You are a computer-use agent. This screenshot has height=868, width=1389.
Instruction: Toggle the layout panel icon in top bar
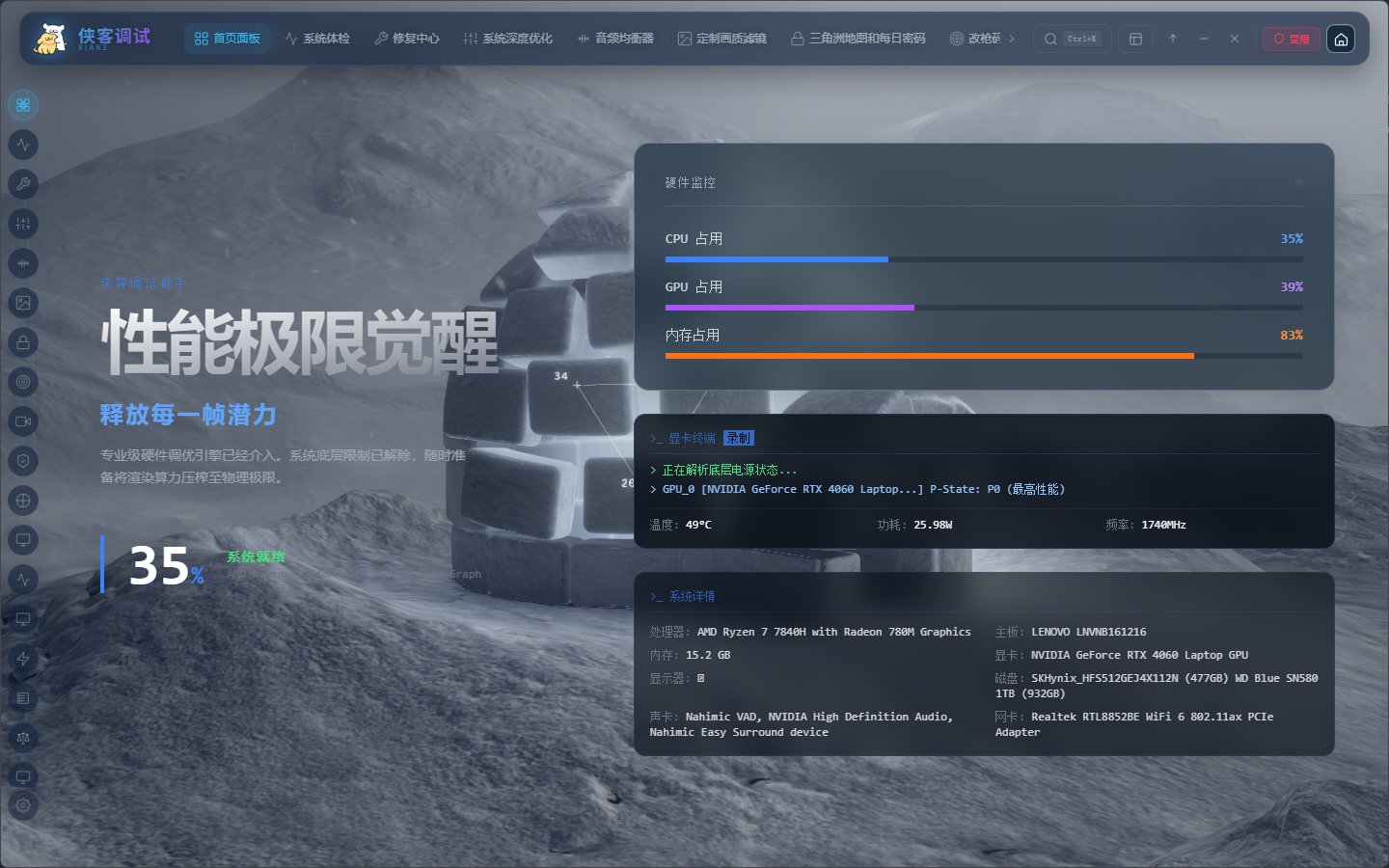pyautogui.click(x=1135, y=39)
